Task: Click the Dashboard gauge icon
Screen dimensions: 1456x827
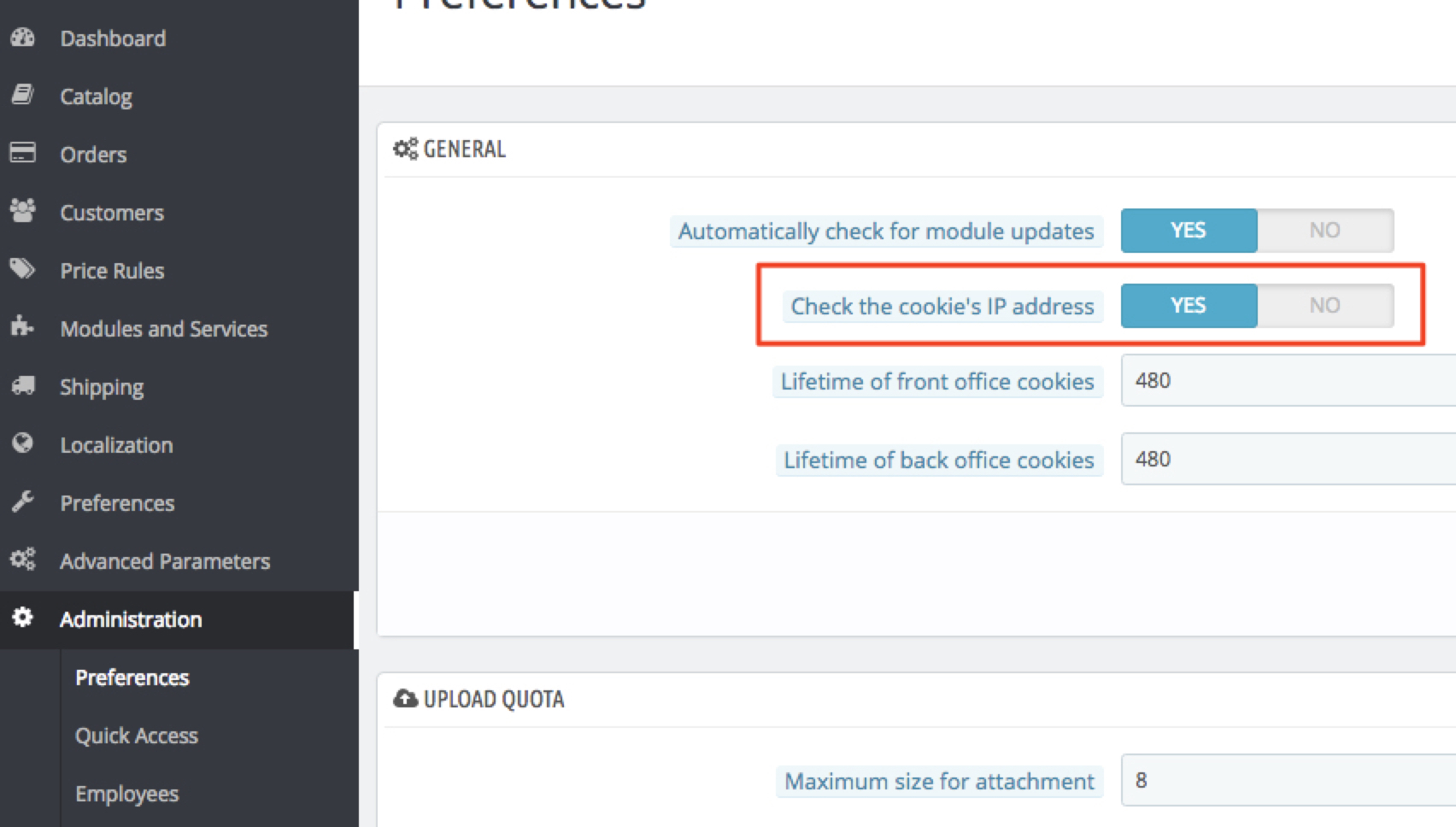Action: [x=23, y=38]
